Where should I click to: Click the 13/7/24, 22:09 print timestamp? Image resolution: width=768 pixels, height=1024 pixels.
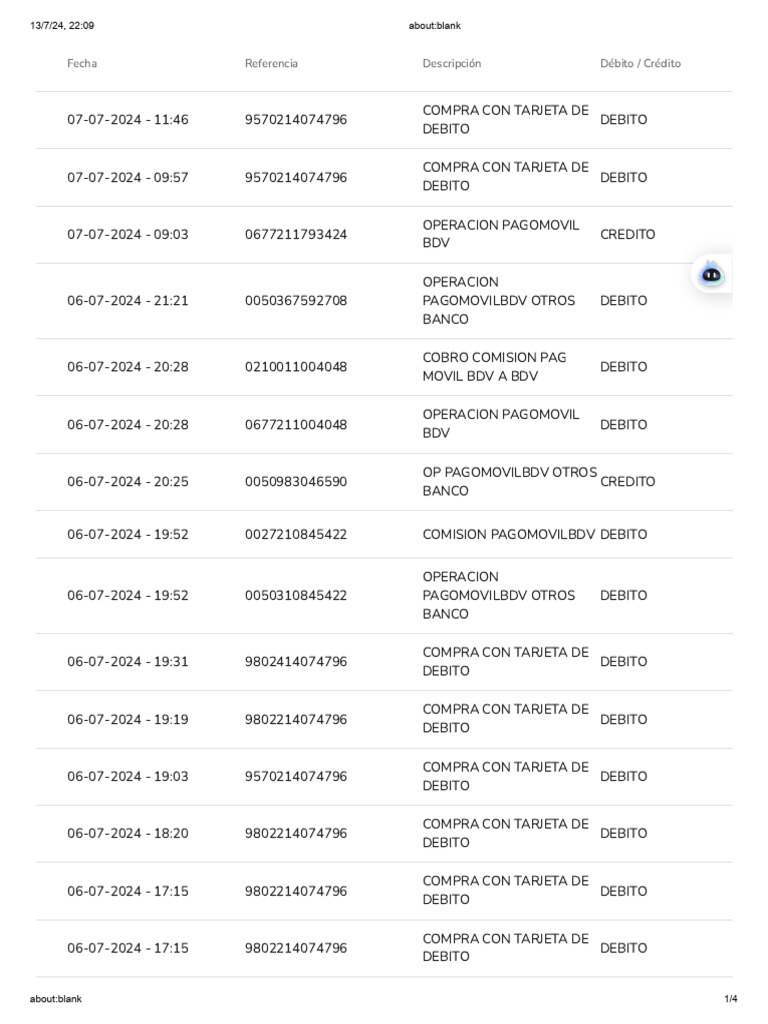62,26
